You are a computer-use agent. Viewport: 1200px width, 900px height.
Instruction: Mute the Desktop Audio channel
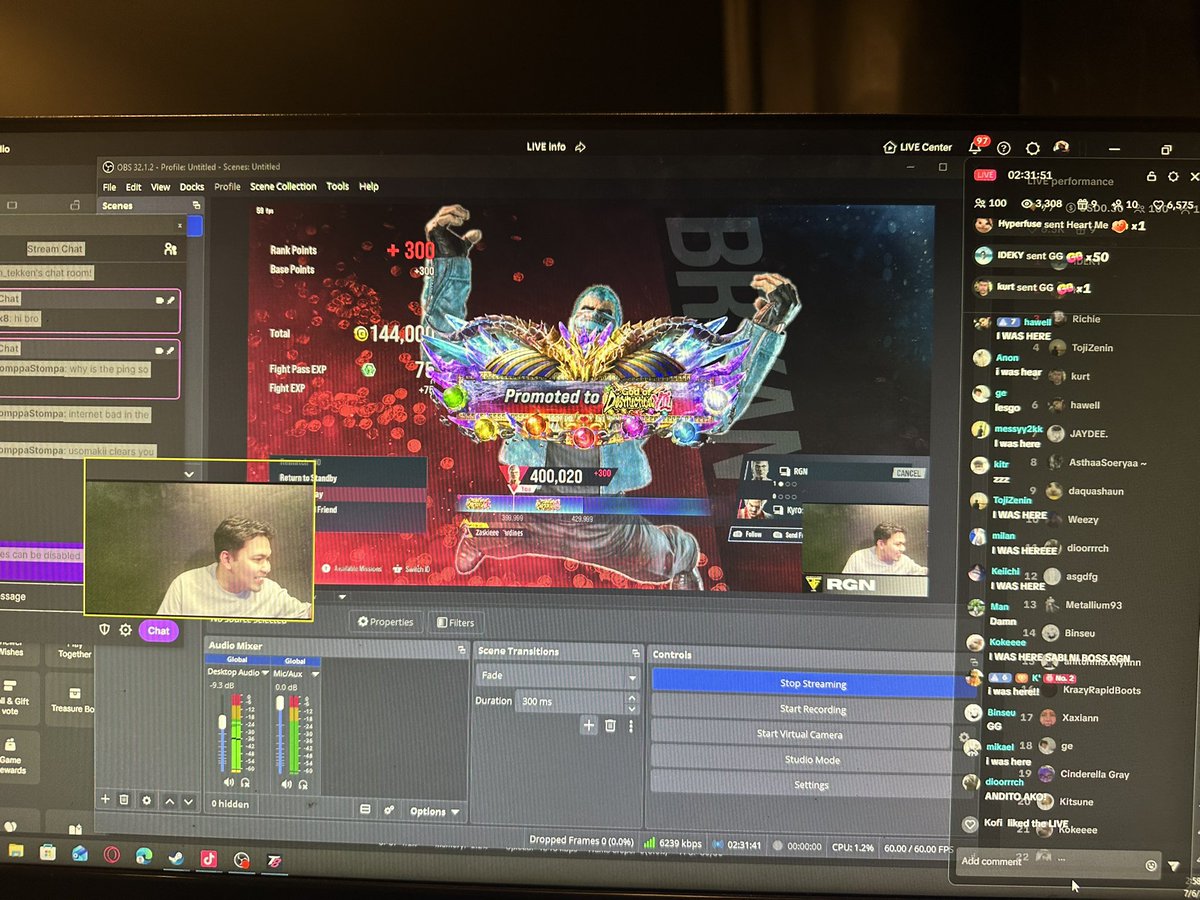coord(228,782)
